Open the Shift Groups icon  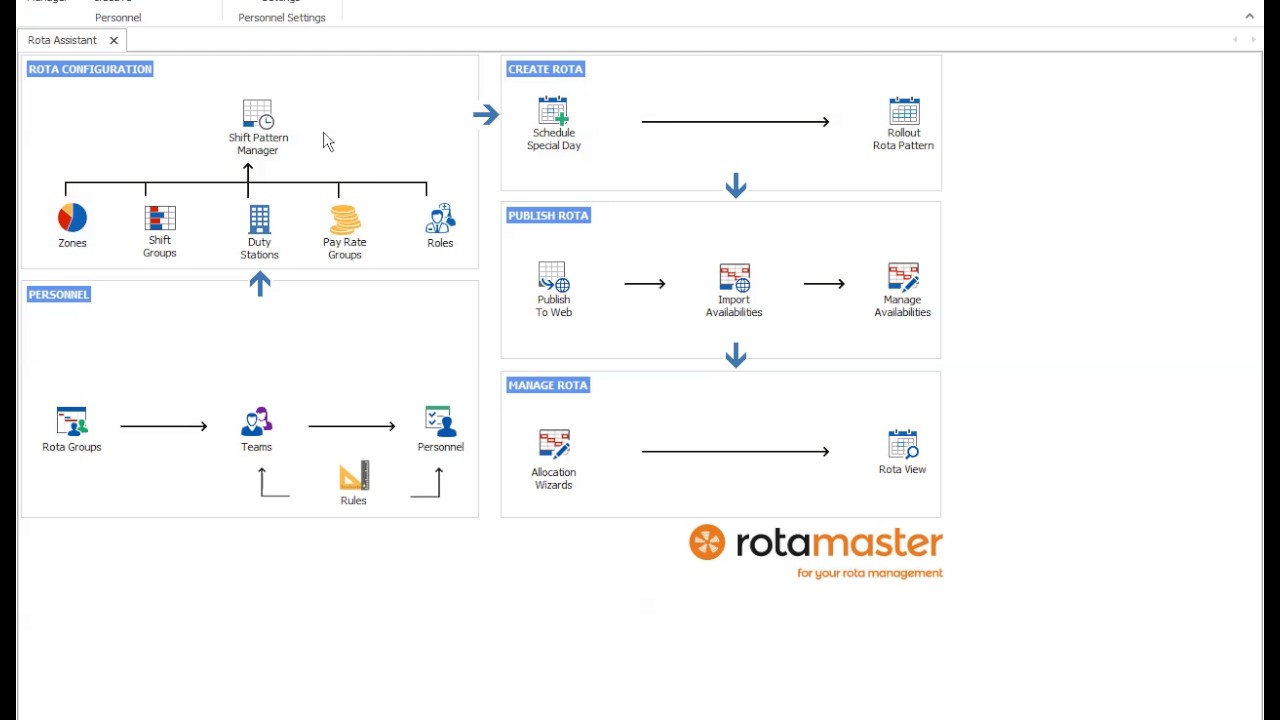click(160, 218)
